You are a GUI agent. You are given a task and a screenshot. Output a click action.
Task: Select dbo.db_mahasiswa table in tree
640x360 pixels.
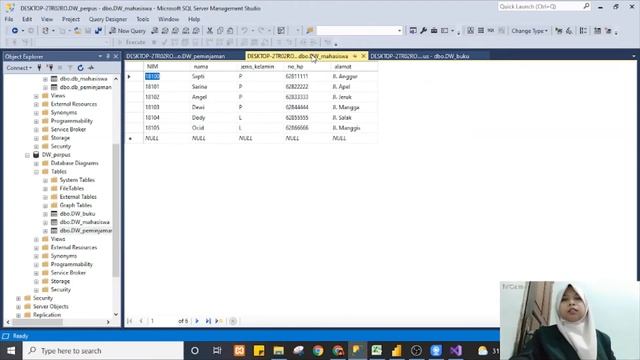(x=83, y=79)
